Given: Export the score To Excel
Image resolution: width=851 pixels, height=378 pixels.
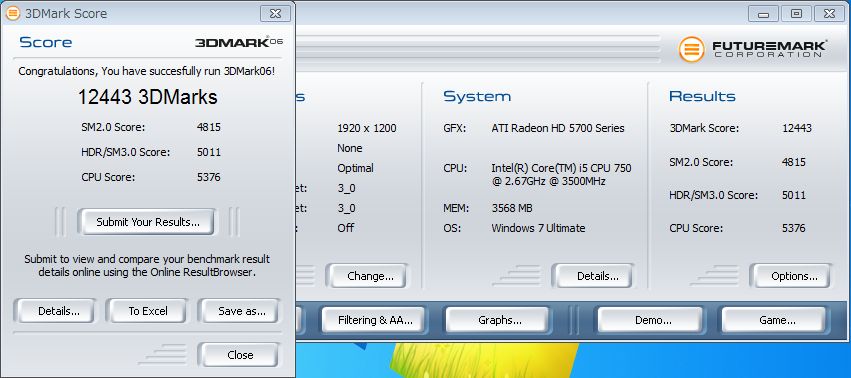Looking at the screenshot, I should 148,311.
